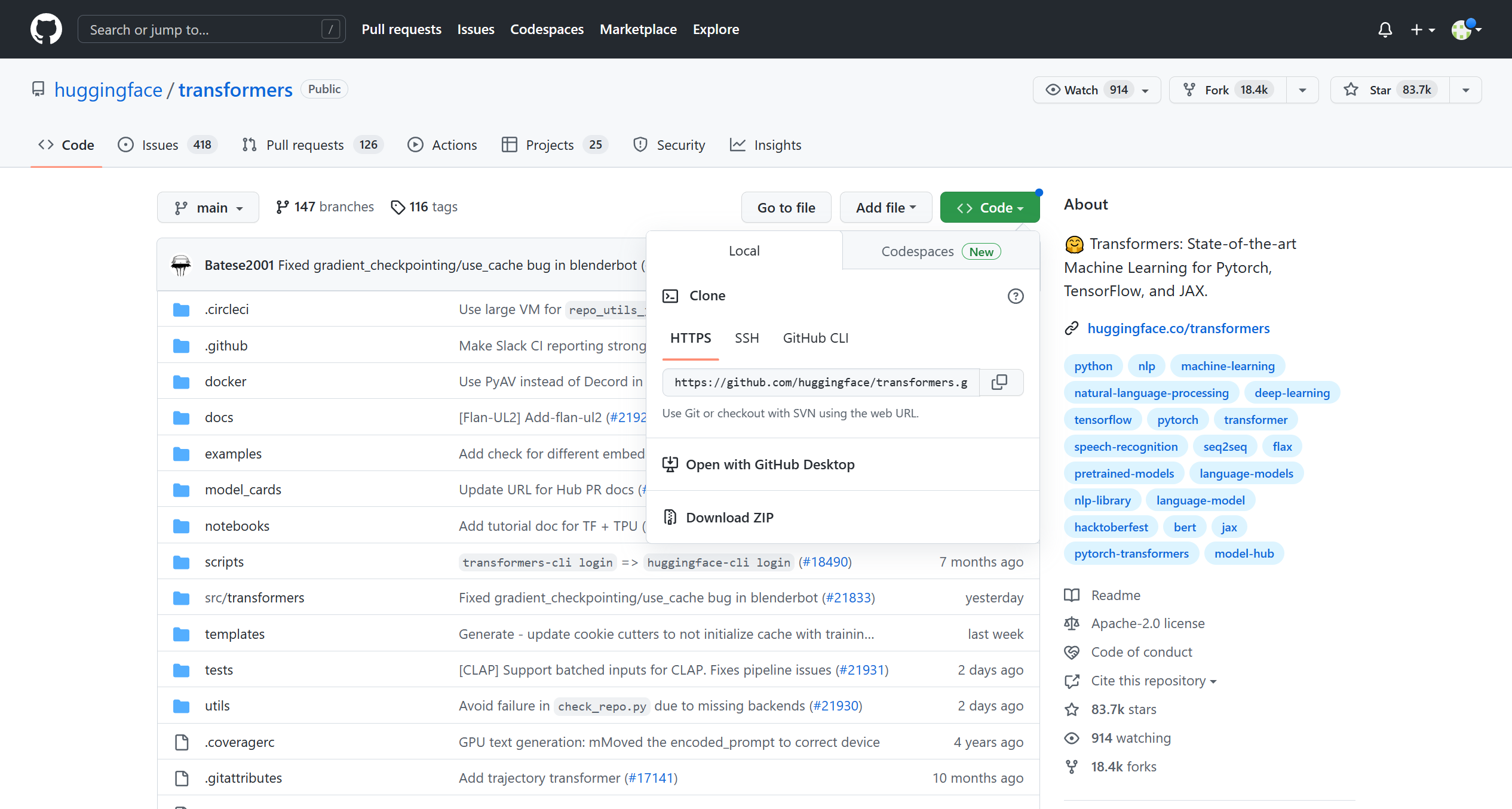This screenshot has width=1512, height=809.
Task: Click the Apache-2.0 license link
Action: pyautogui.click(x=1148, y=622)
